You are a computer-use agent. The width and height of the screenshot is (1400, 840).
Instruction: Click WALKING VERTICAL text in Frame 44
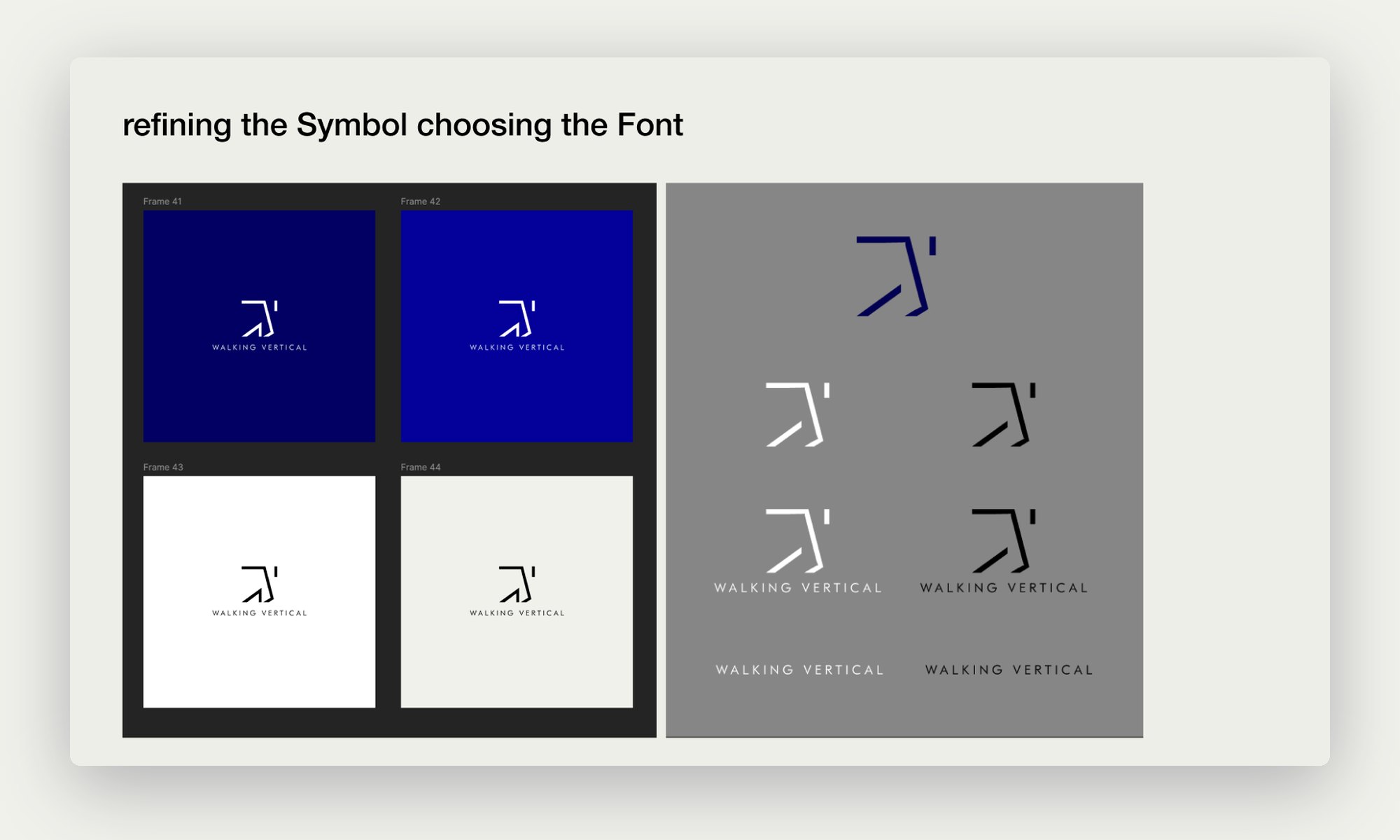tap(517, 613)
